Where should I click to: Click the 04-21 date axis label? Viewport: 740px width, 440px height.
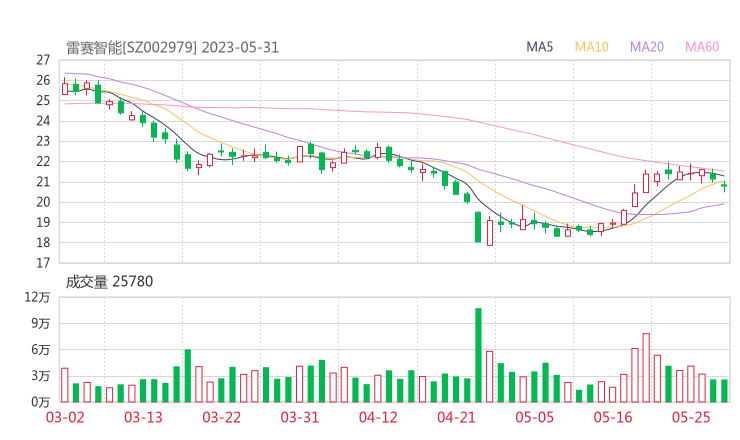point(456,417)
